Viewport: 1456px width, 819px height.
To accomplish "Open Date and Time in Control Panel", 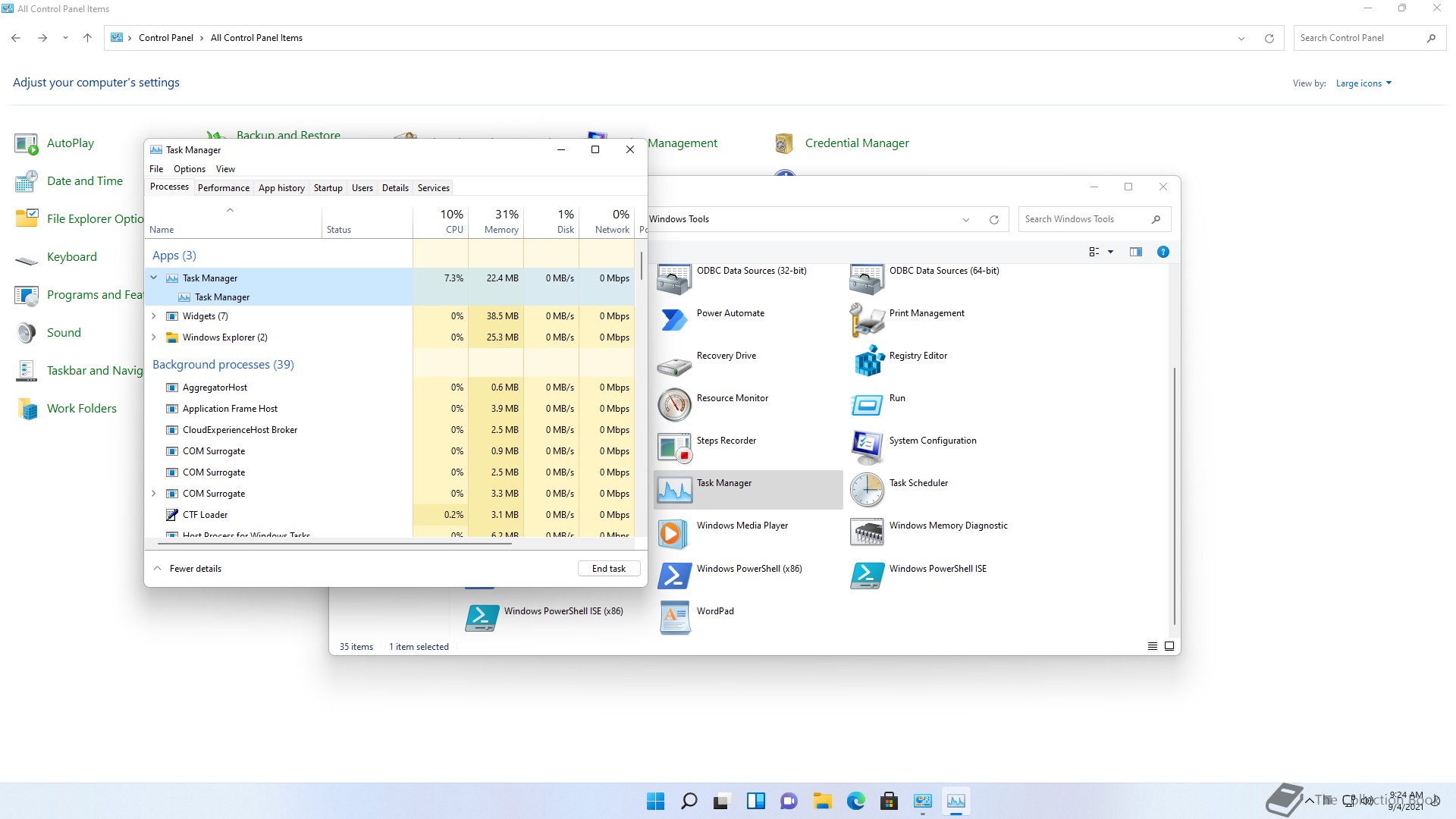I will point(84,181).
